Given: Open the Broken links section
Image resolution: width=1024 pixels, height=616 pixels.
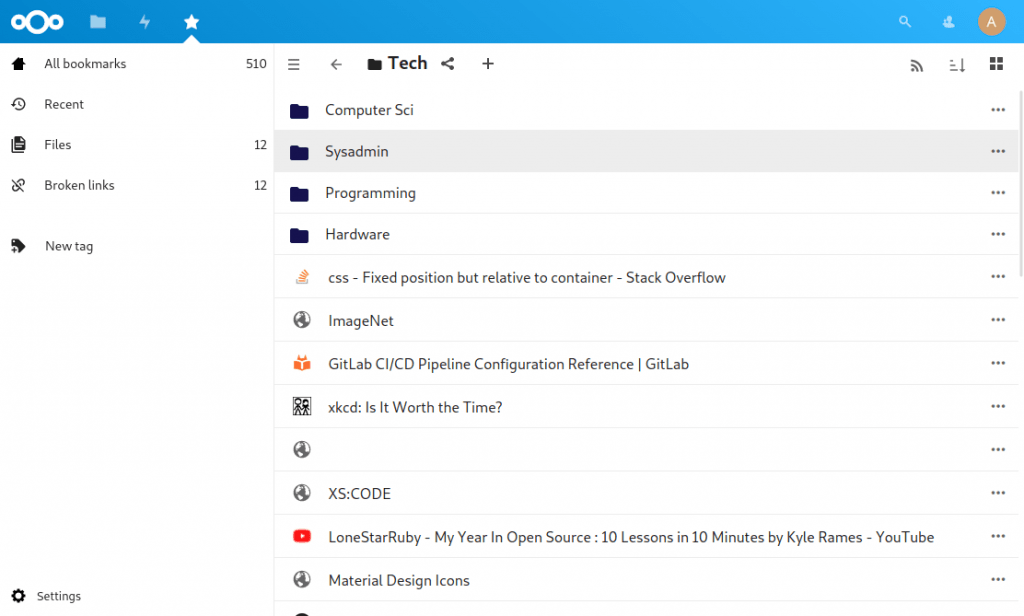Looking at the screenshot, I should coord(78,185).
